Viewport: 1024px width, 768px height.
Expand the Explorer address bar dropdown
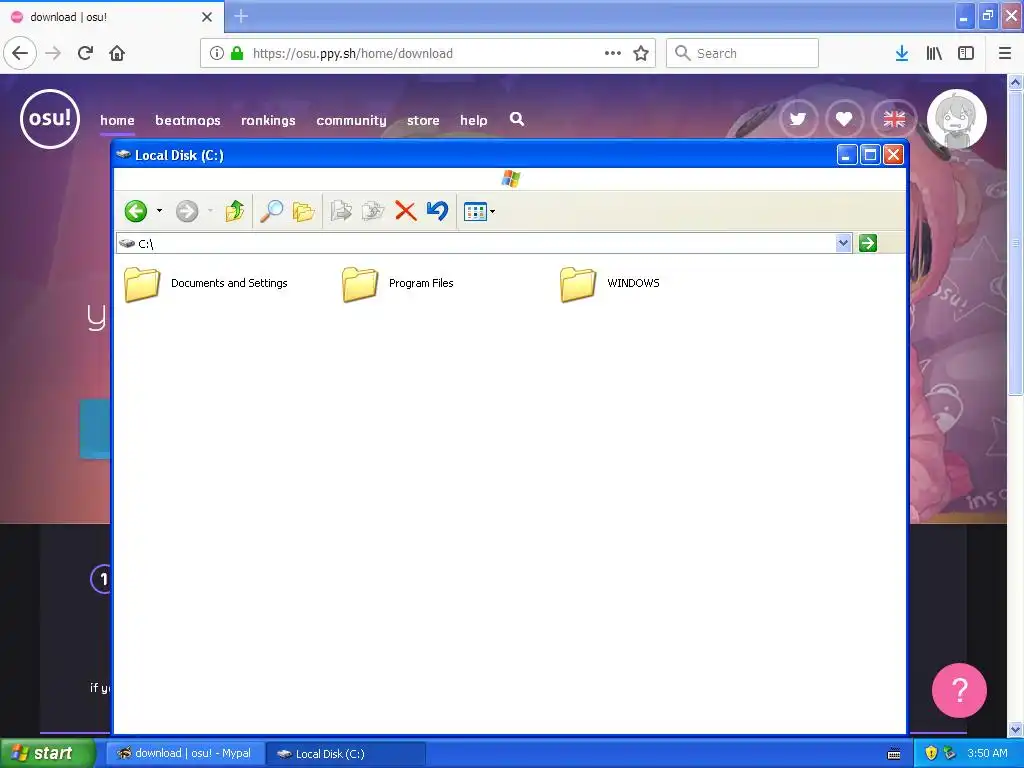[x=843, y=243]
